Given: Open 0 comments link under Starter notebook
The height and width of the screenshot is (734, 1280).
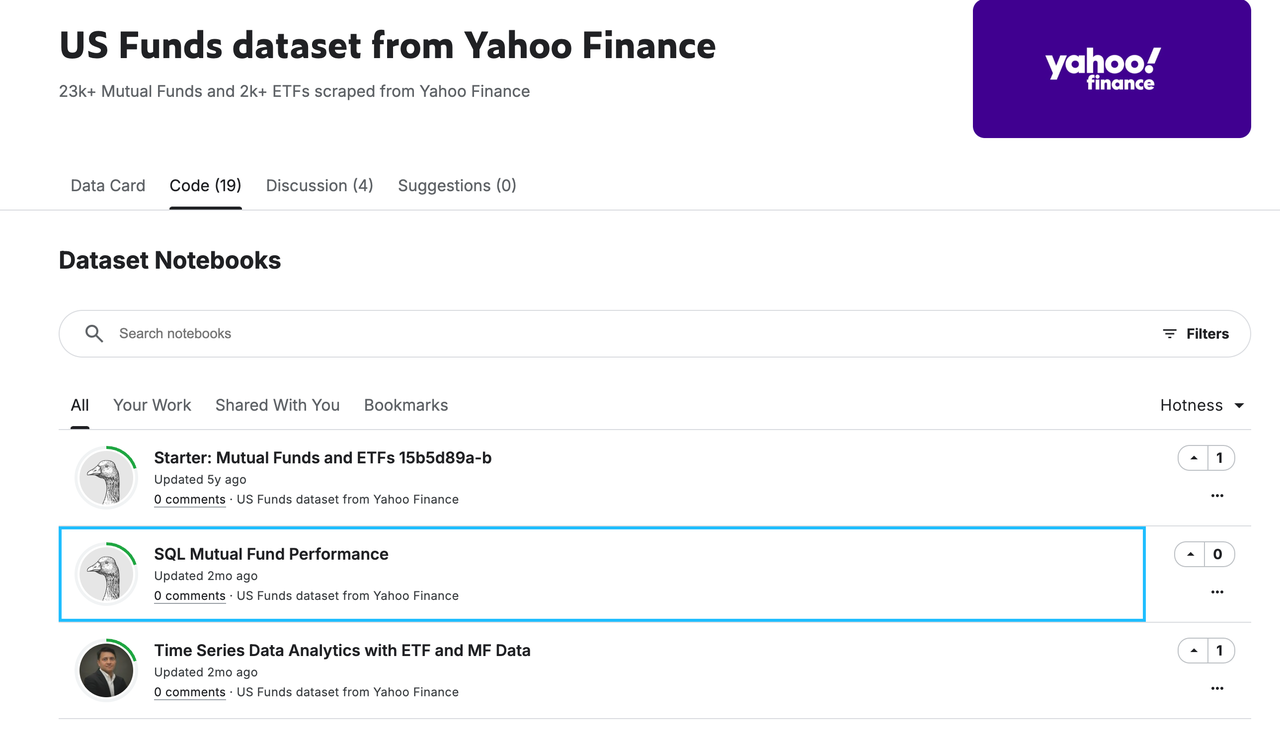Looking at the screenshot, I should pyautogui.click(x=190, y=499).
